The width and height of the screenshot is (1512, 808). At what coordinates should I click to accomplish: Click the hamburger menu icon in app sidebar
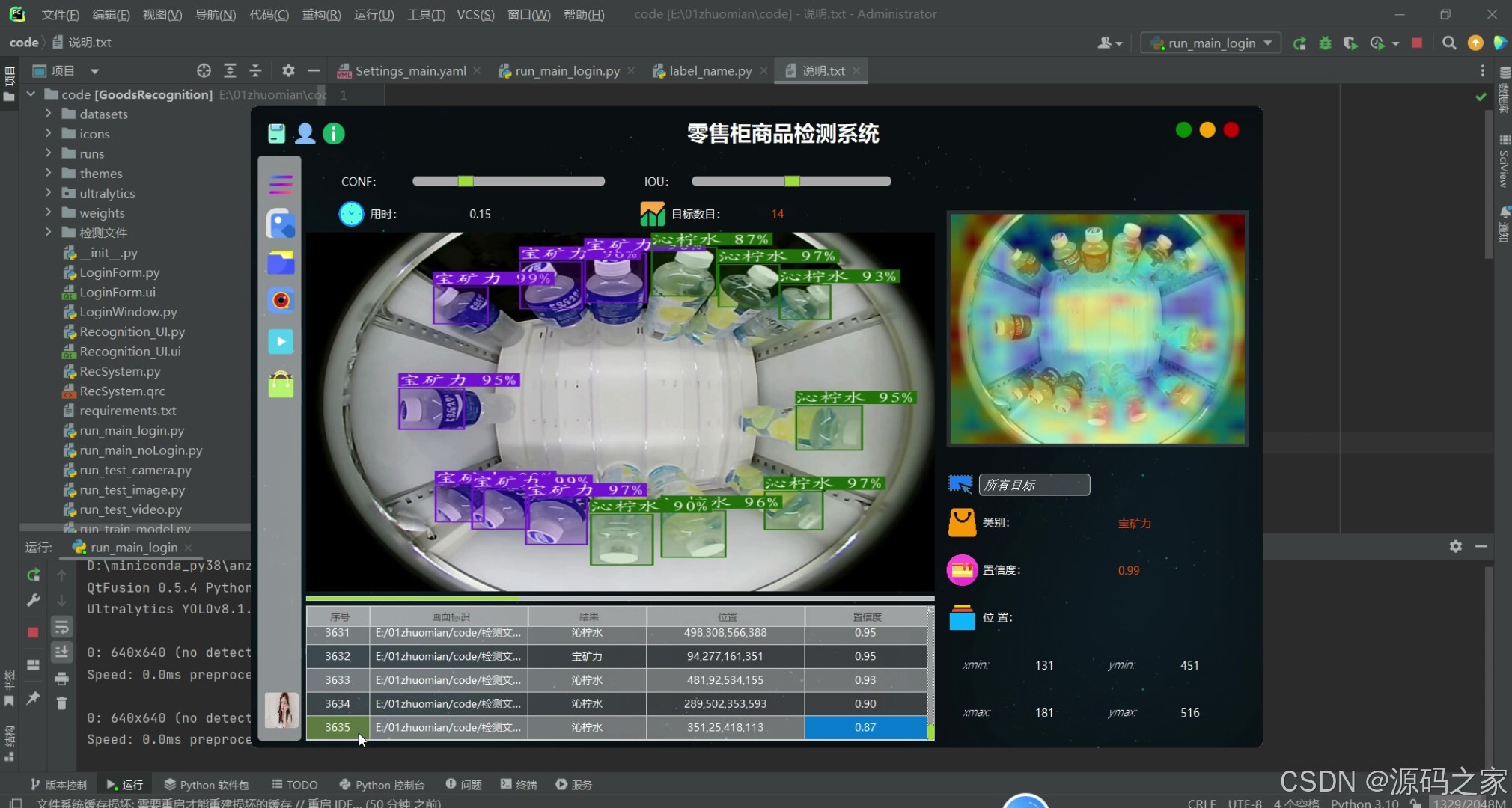point(281,184)
